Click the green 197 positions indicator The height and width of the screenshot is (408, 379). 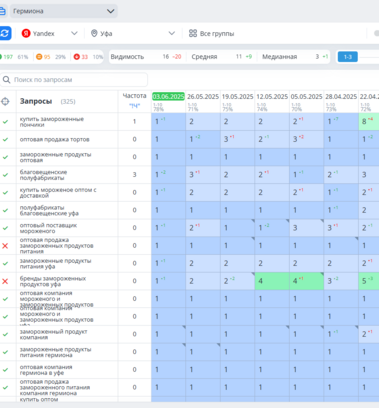pyautogui.click(x=6, y=57)
